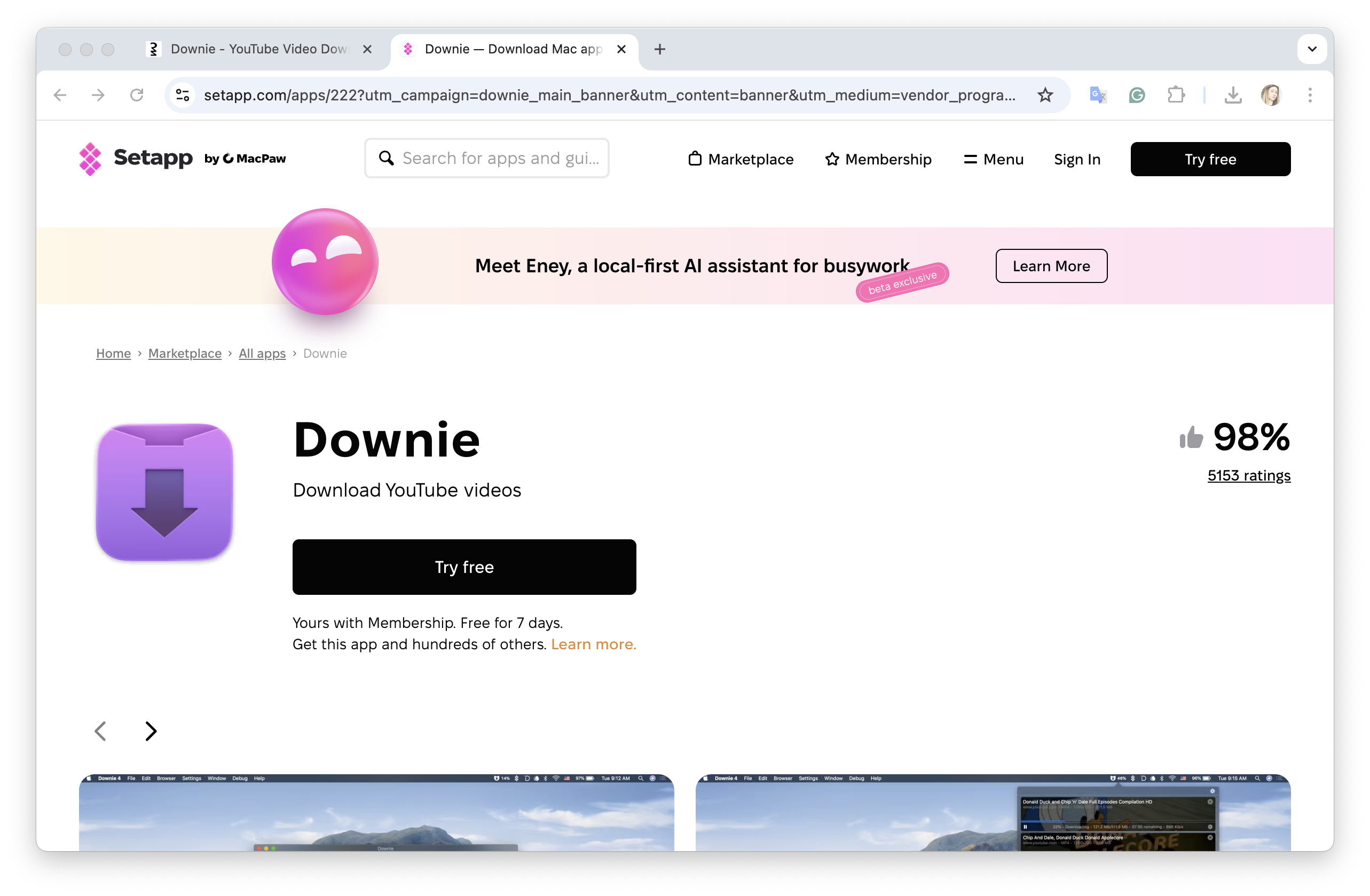Open Google Translate extension icon

tap(1097, 95)
